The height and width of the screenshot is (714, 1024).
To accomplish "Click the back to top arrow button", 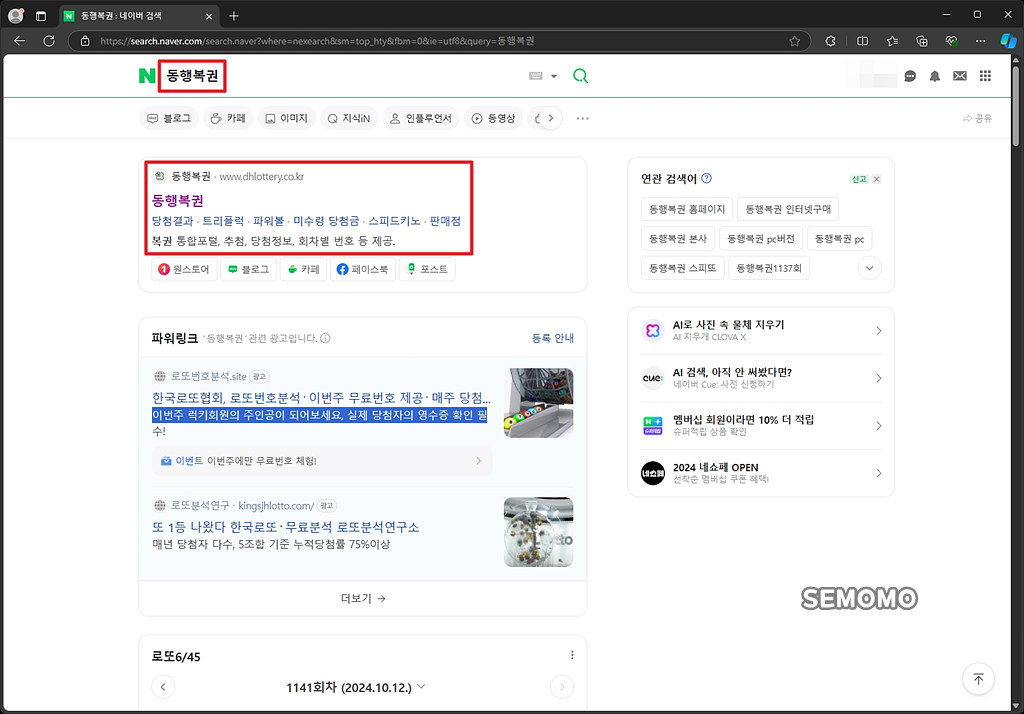I will 978,679.
